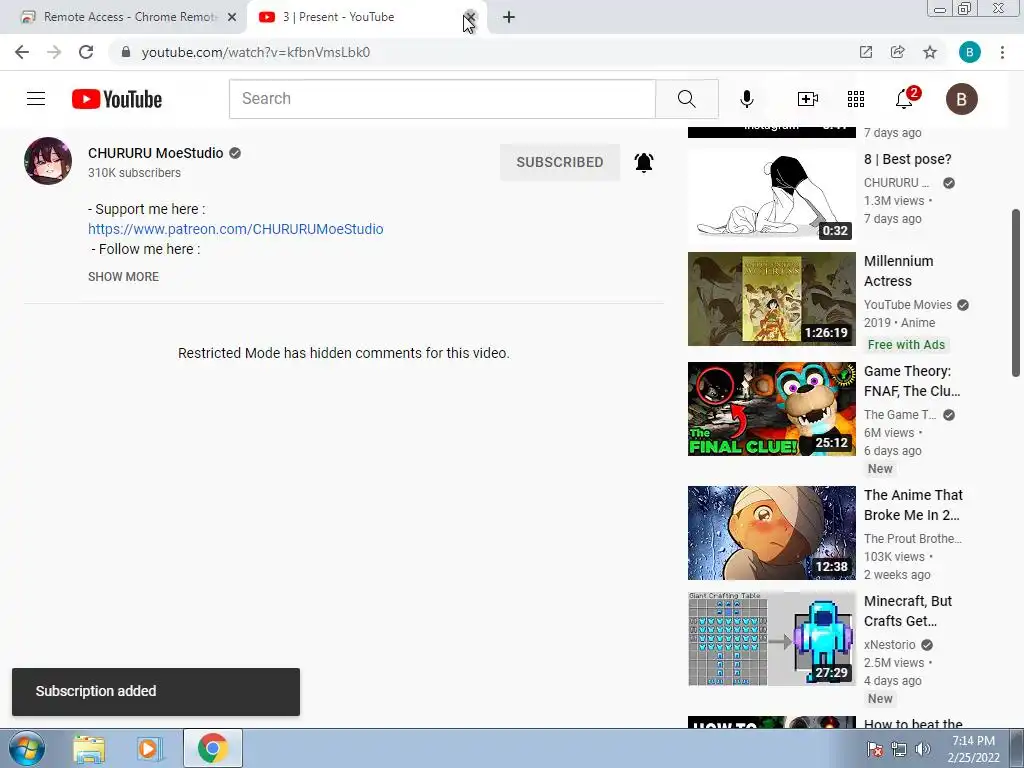Viewport: 1024px width, 768px height.
Task: Expand description with SHOW MORE
Action: (x=123, y=277)
